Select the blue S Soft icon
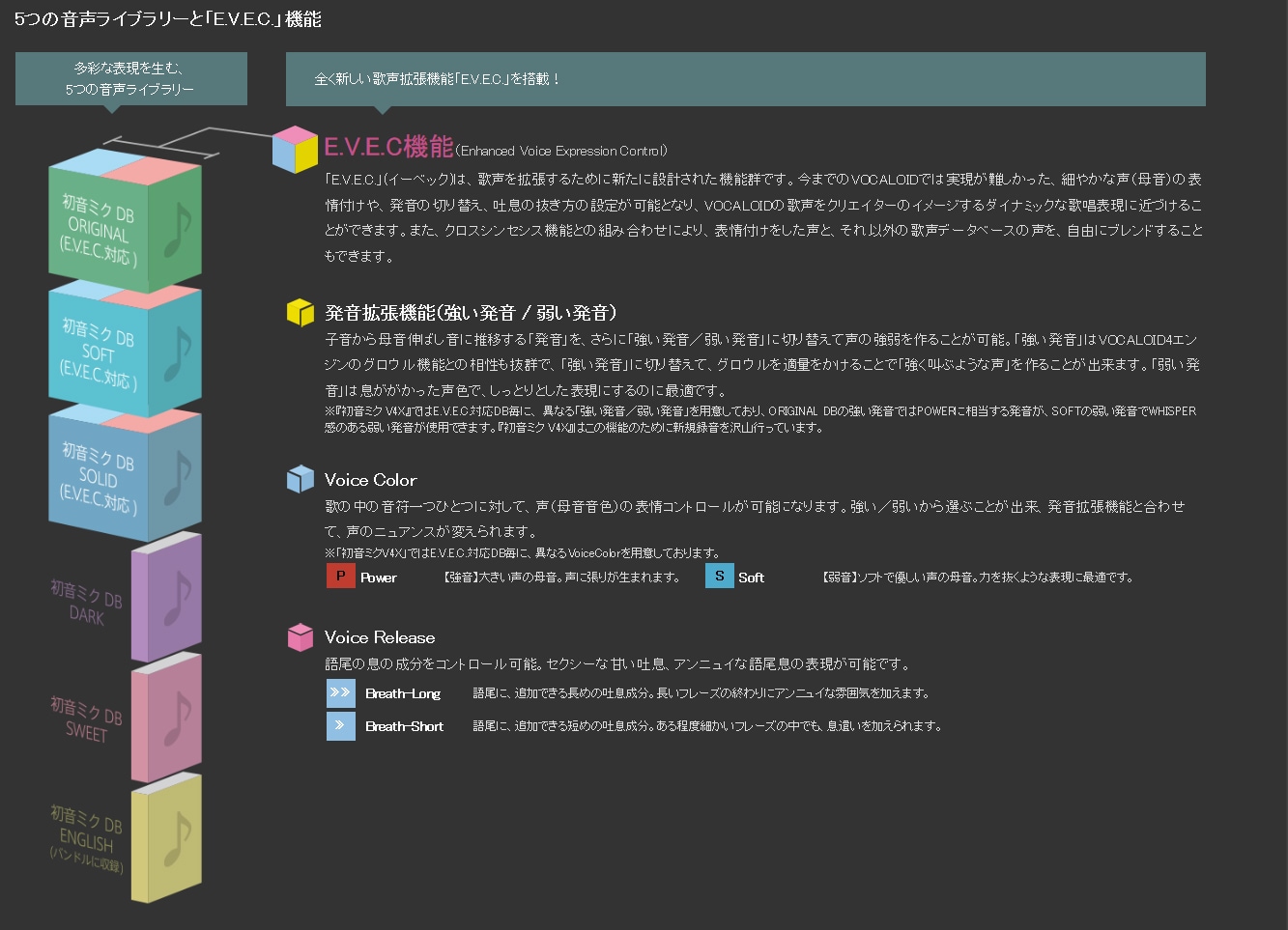 click(x=720, y=577)
